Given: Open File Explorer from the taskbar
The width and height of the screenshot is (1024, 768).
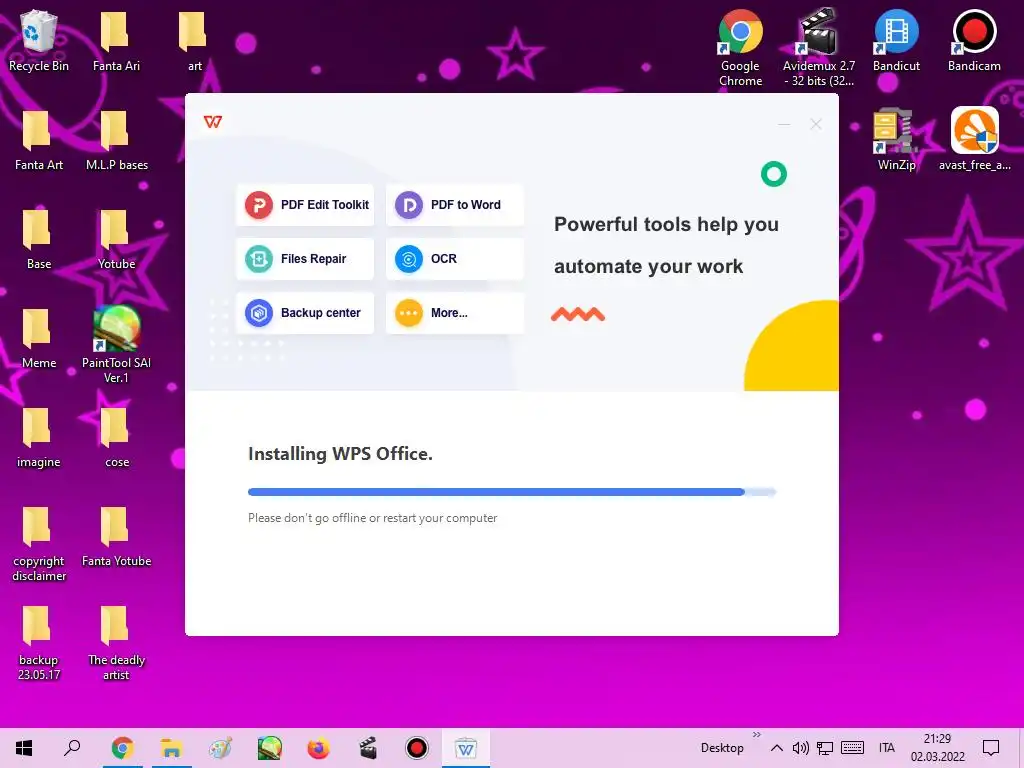Looking at the screenshot, I should pyautogui.click(x=172, y=748).
